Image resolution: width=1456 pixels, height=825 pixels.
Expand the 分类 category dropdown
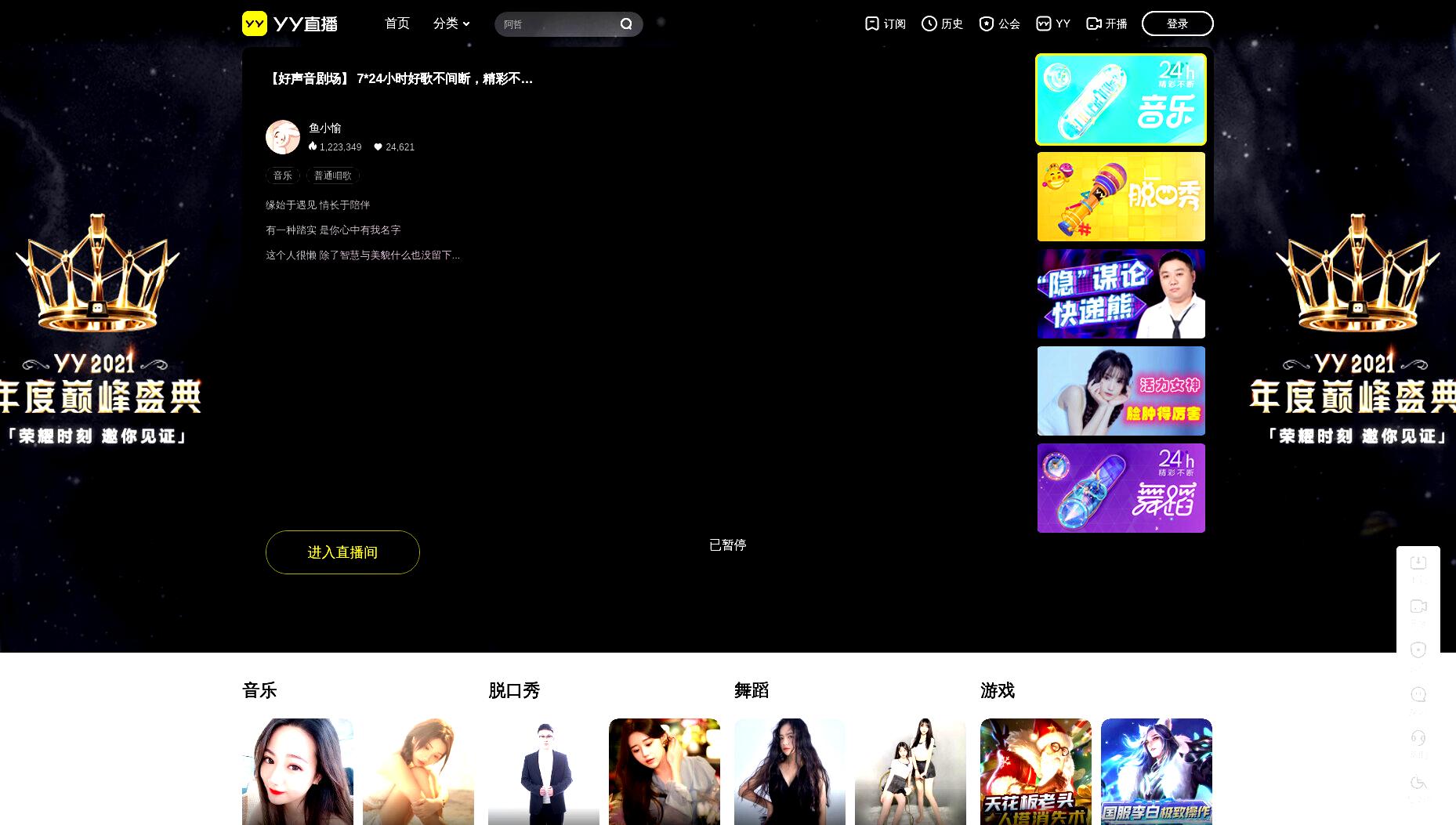pyautogui.click(x=451, y=24)
